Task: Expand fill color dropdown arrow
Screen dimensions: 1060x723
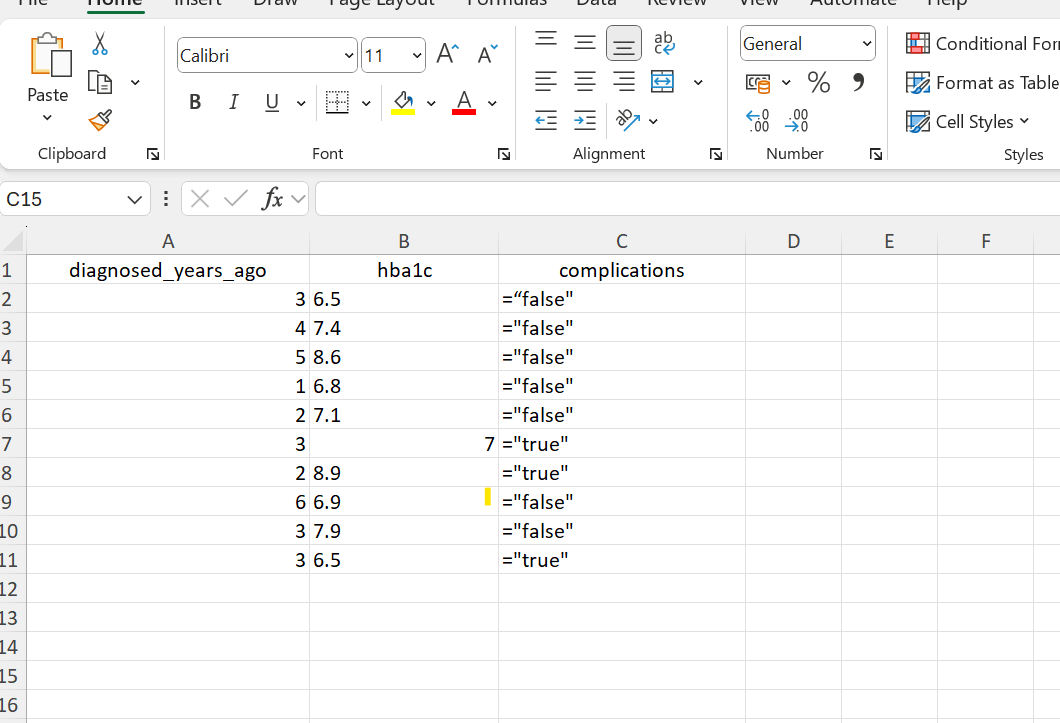Action: click(x=431, y=103)
